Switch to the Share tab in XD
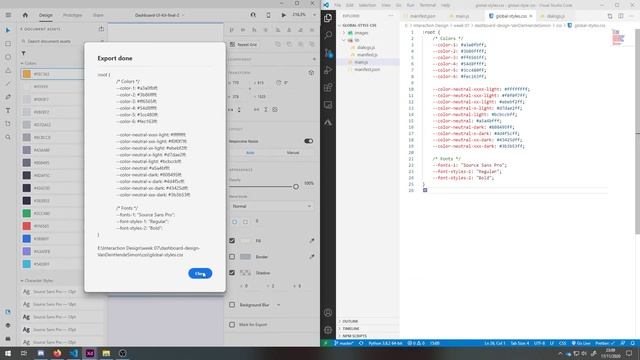 98,15
